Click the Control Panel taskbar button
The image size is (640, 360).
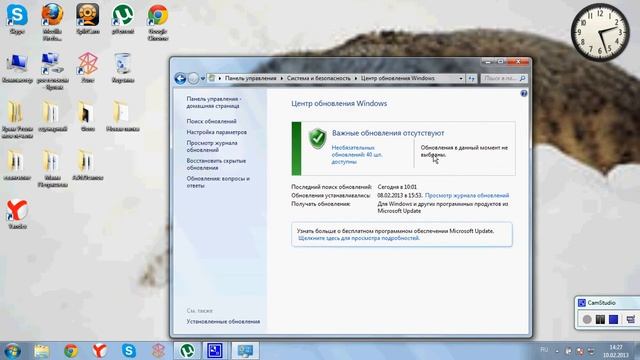(245, 351)
